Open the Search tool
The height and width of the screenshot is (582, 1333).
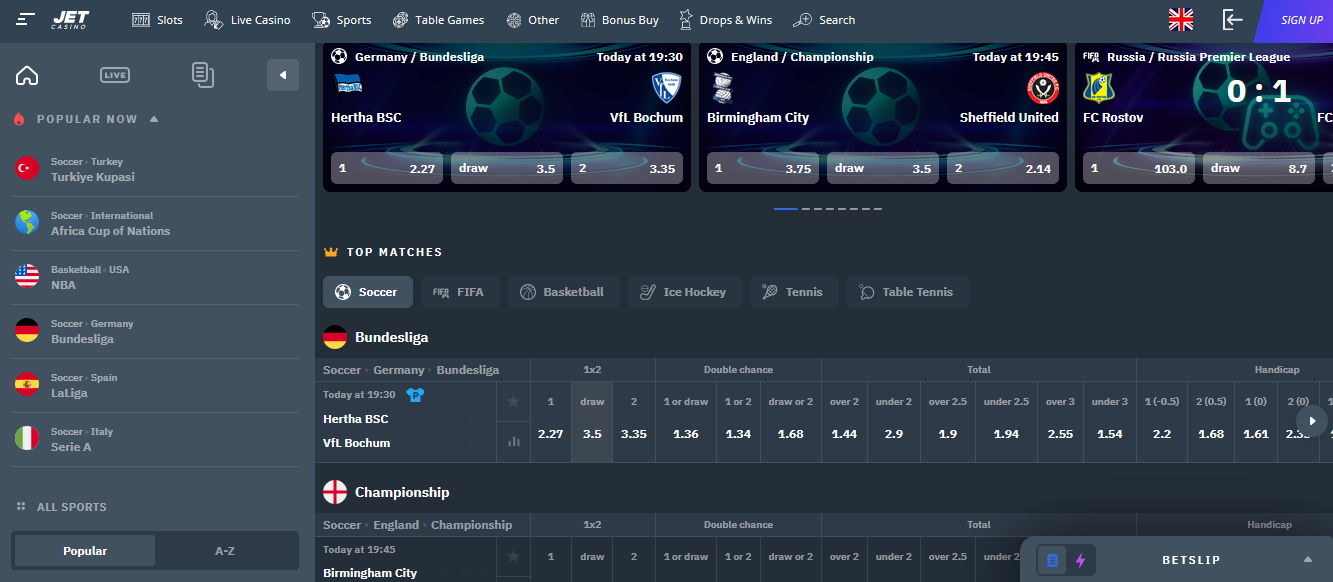pyautogui.click(x=824, y=20)
